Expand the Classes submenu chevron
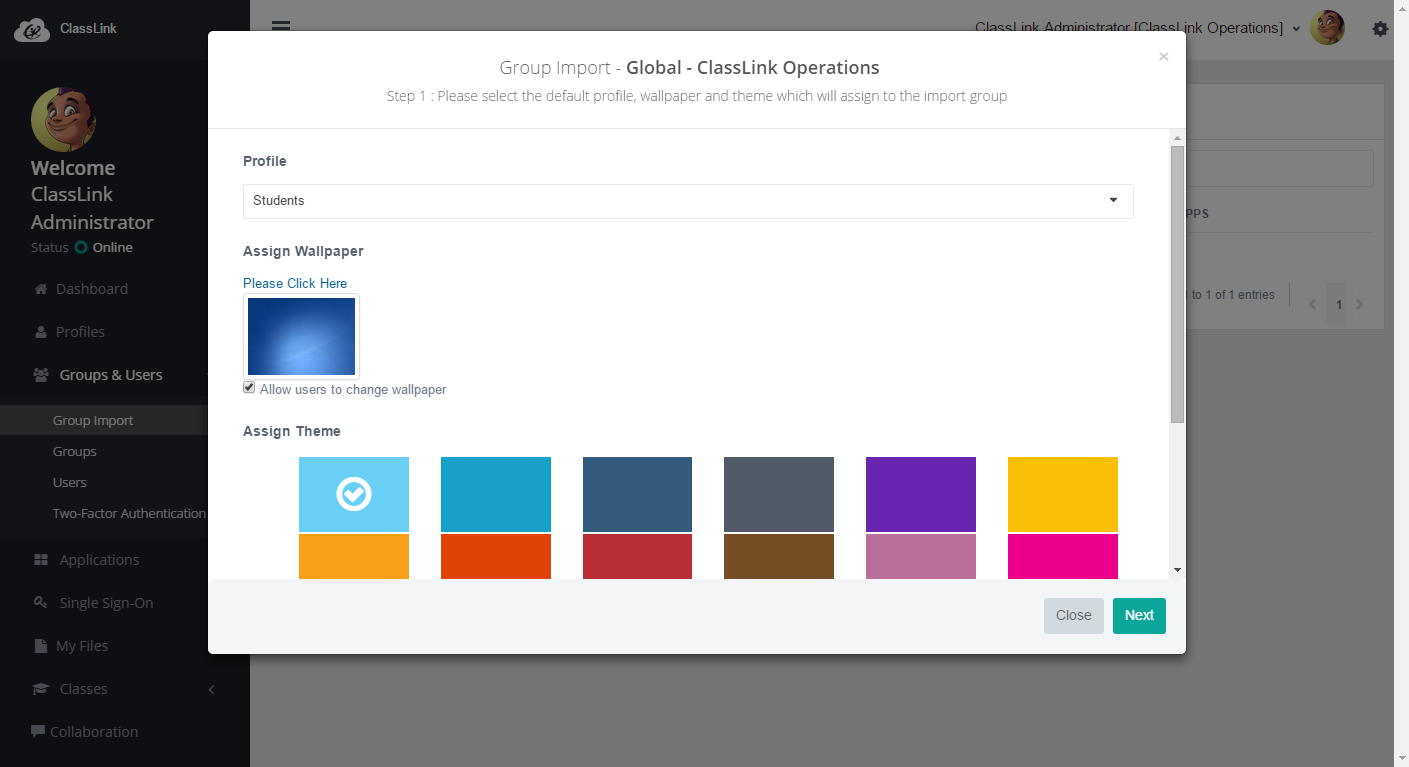Image resolution: width=1409 pixels, height=767 pixels. click(x=211, y=689)
